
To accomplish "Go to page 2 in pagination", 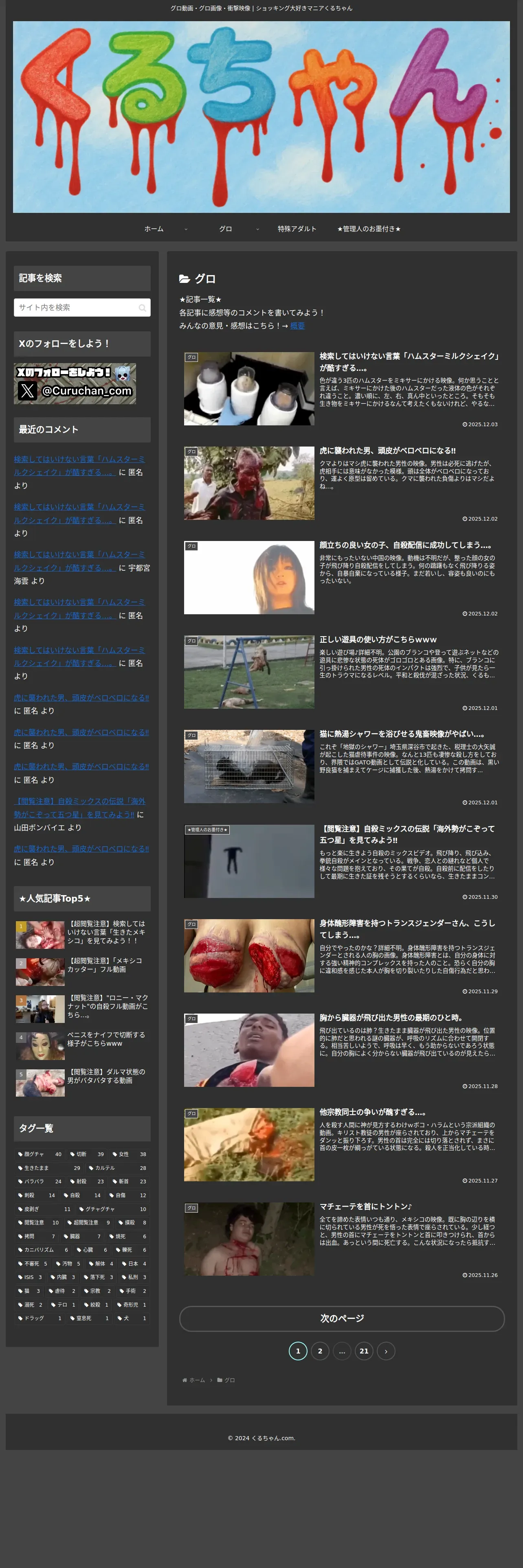I will pyautogui.click(x=320, y=1351).
